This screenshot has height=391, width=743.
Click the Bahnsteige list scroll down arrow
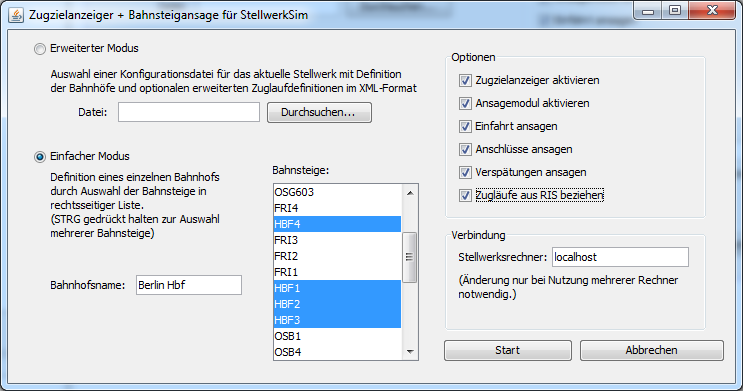pos(410,352)
